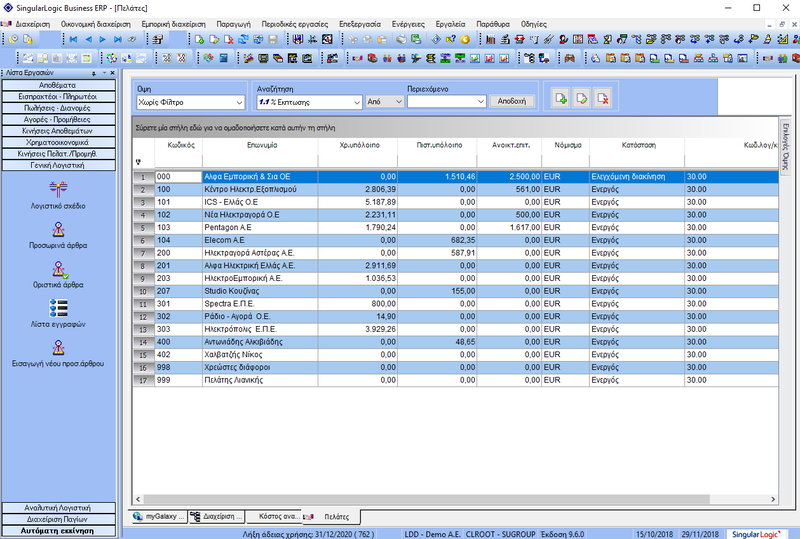The width and height of the screenshot is (800, 539).
Task: Click horizontal scrollbar thumb of grid
Action: [x=426, y=499]
